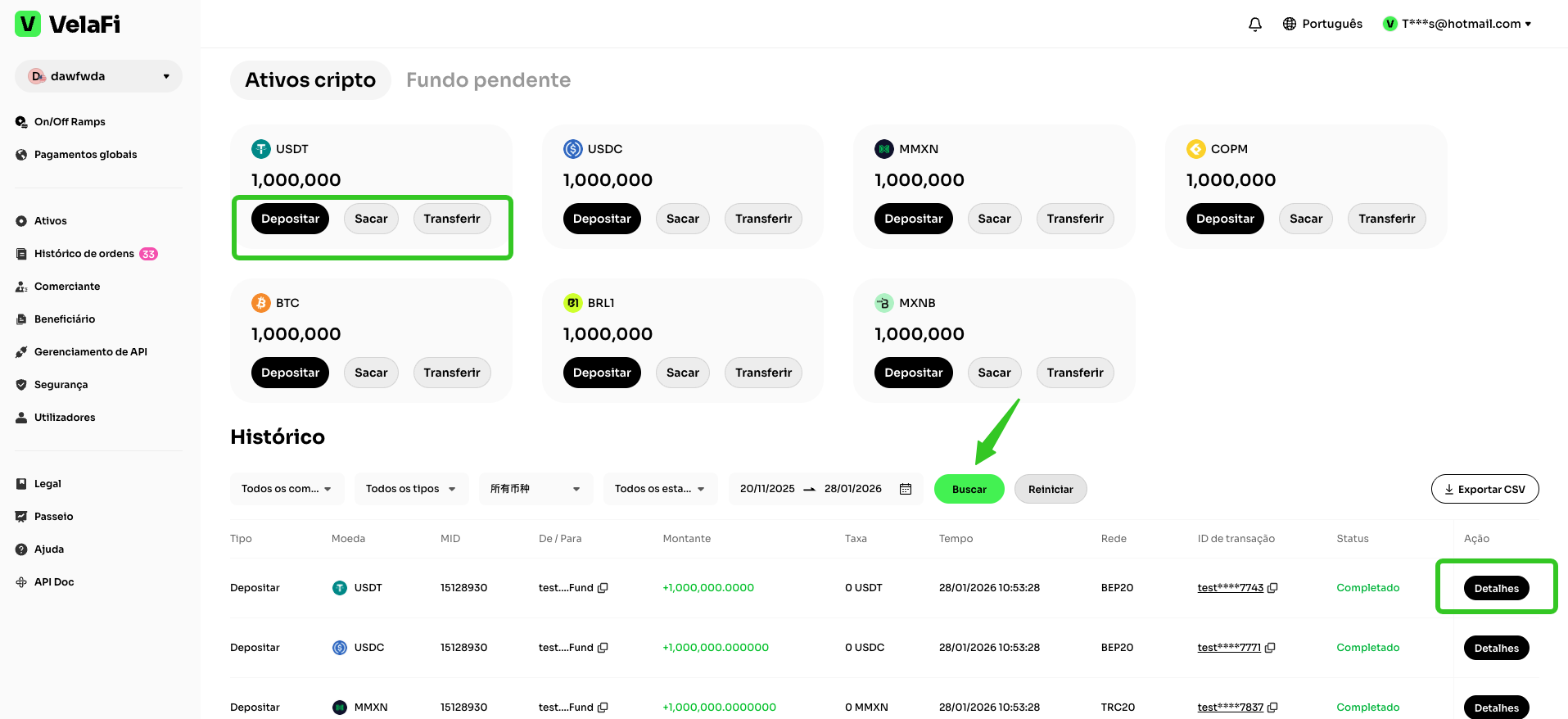Expand the Todos os estados filter dropdown

click(659, 489)
